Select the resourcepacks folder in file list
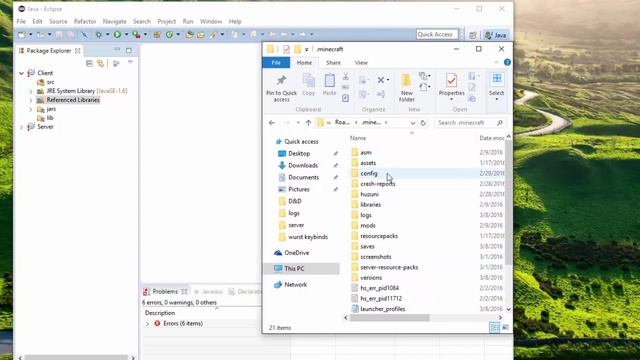The width and height of the screenshot is (640, 360). (379, 236)
